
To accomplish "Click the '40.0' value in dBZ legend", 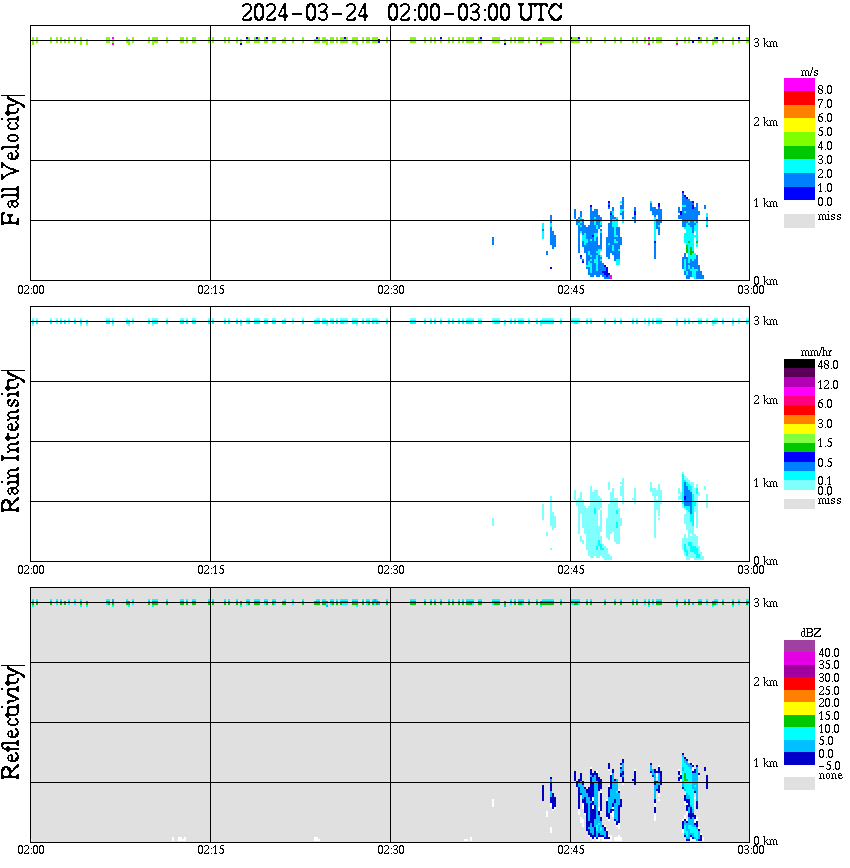I will (x=829, y=653).
